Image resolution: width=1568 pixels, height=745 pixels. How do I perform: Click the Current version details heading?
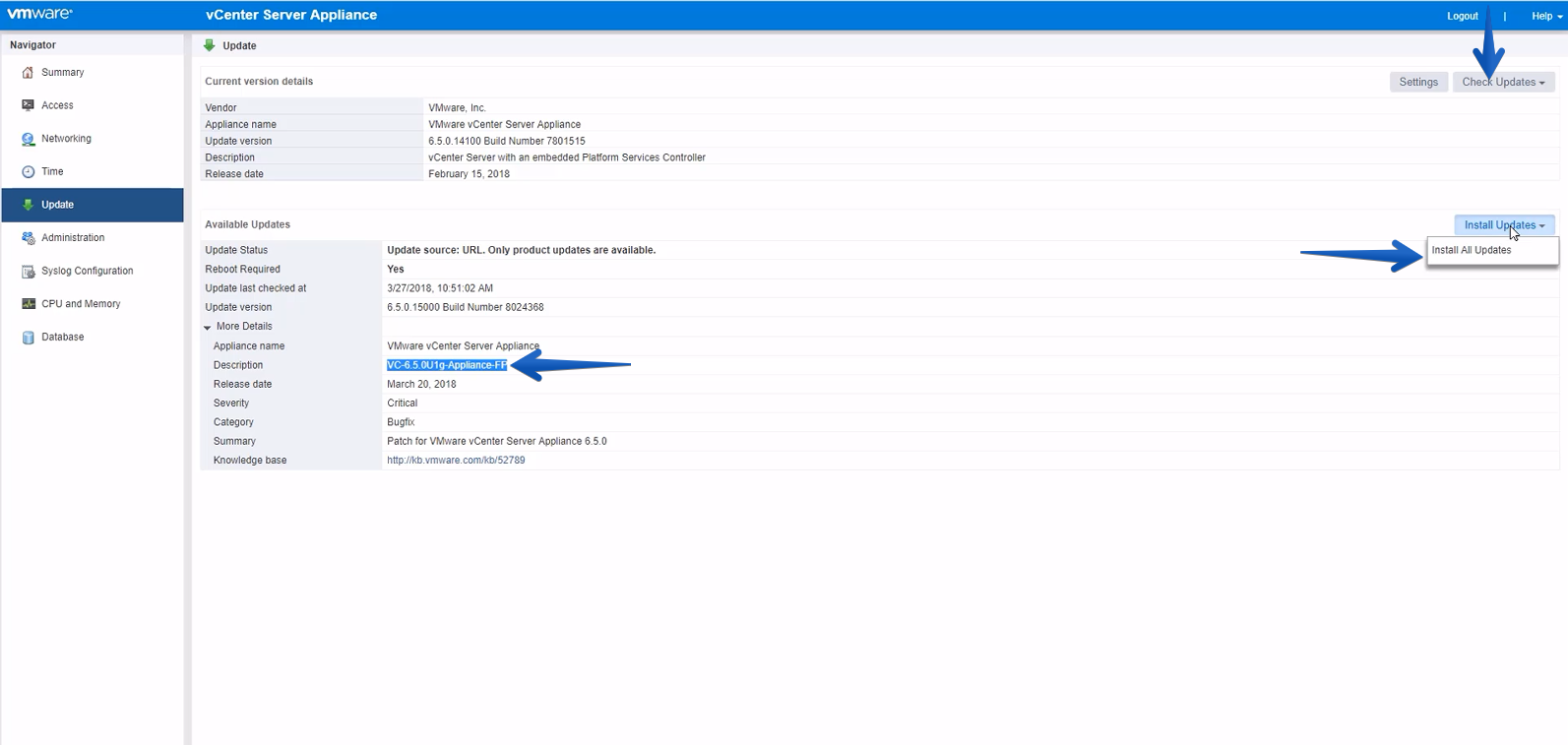(259, 82)
